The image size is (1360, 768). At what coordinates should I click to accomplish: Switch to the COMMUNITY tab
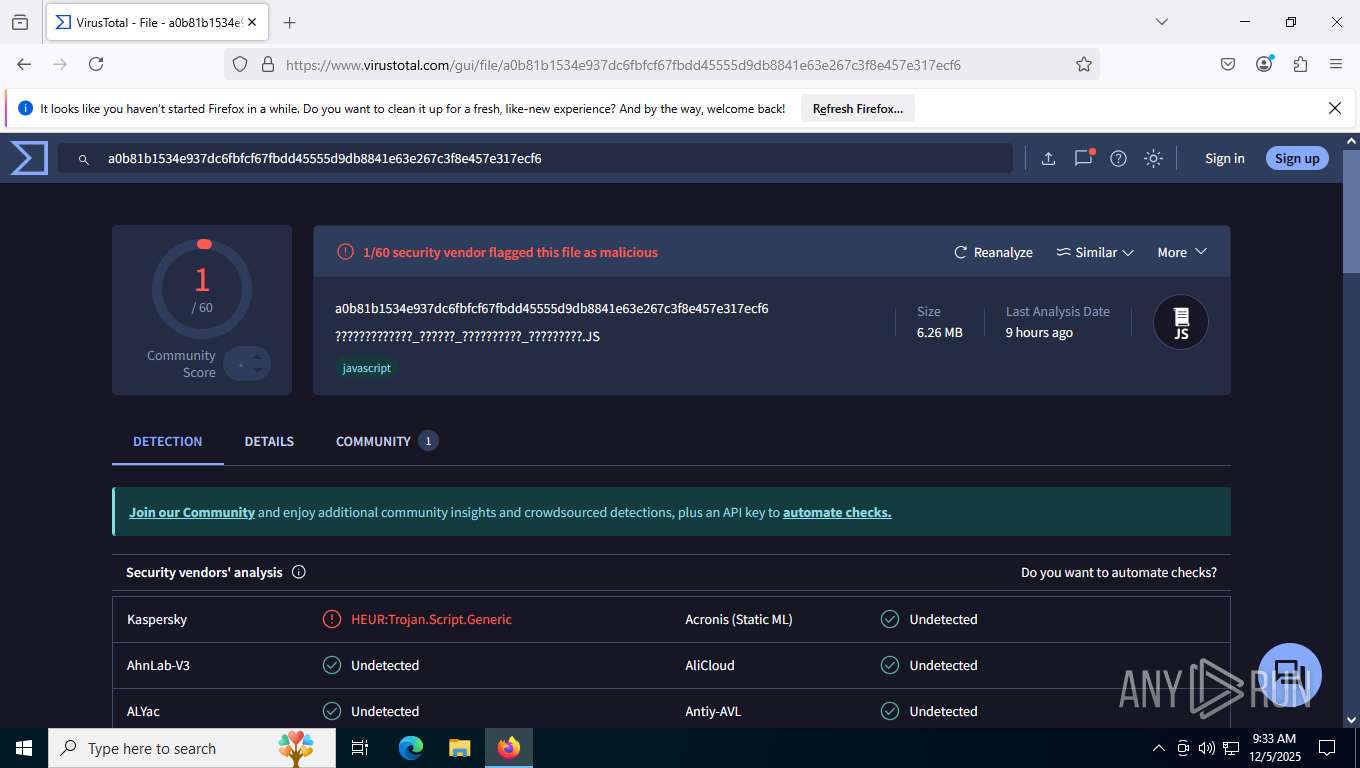click(387, 441)
